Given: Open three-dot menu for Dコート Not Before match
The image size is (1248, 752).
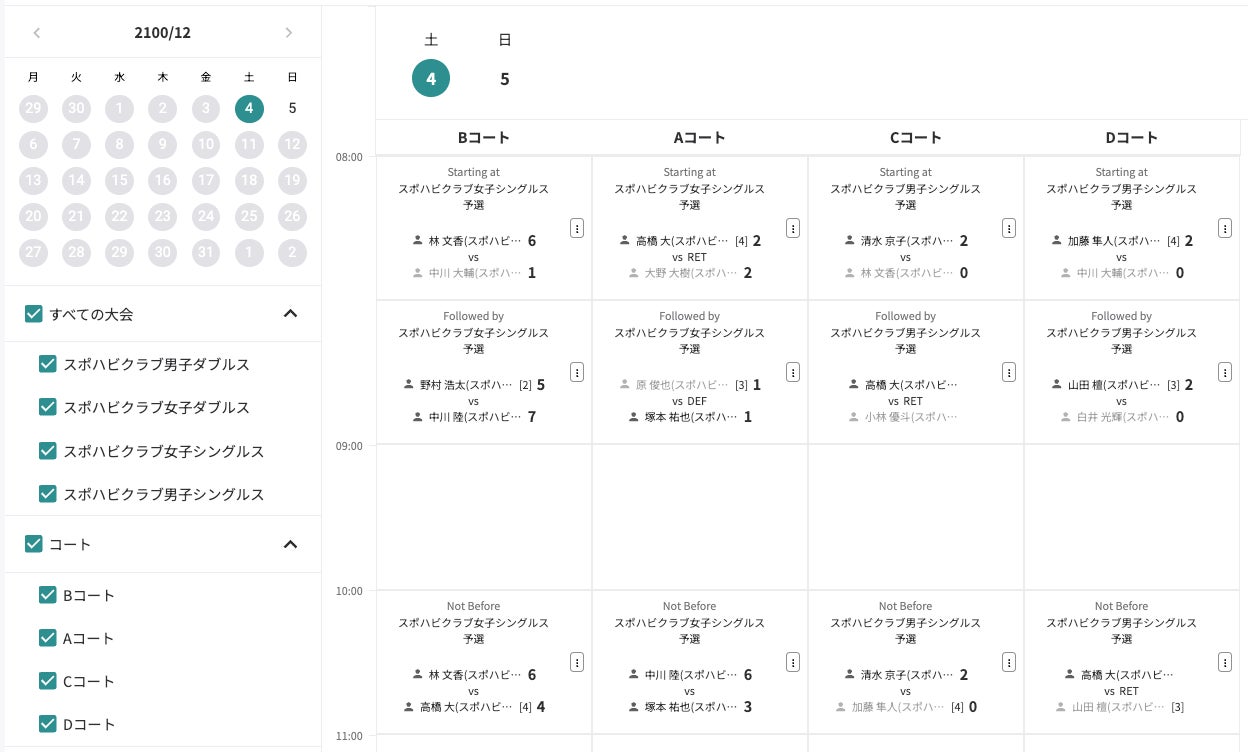Looking at the screenshot, I should (1225, 662).
